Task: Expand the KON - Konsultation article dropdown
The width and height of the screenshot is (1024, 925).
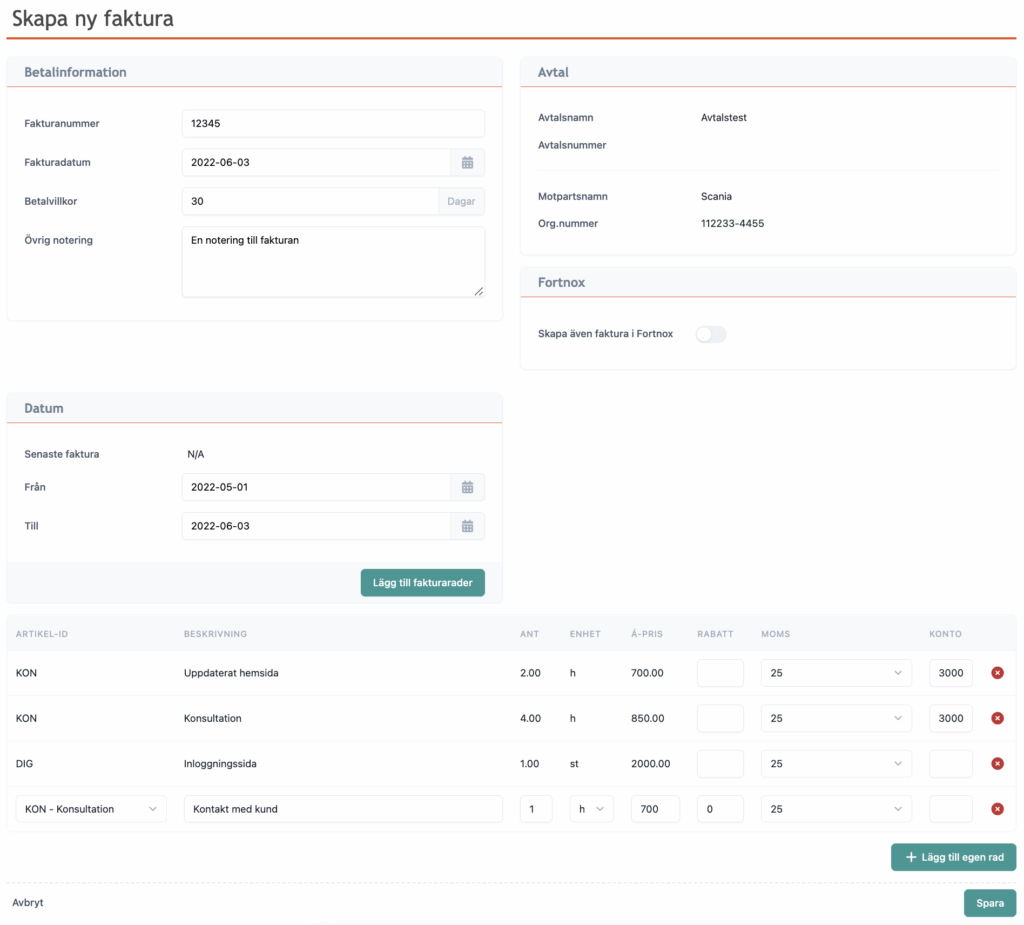Action: (91, 809)
